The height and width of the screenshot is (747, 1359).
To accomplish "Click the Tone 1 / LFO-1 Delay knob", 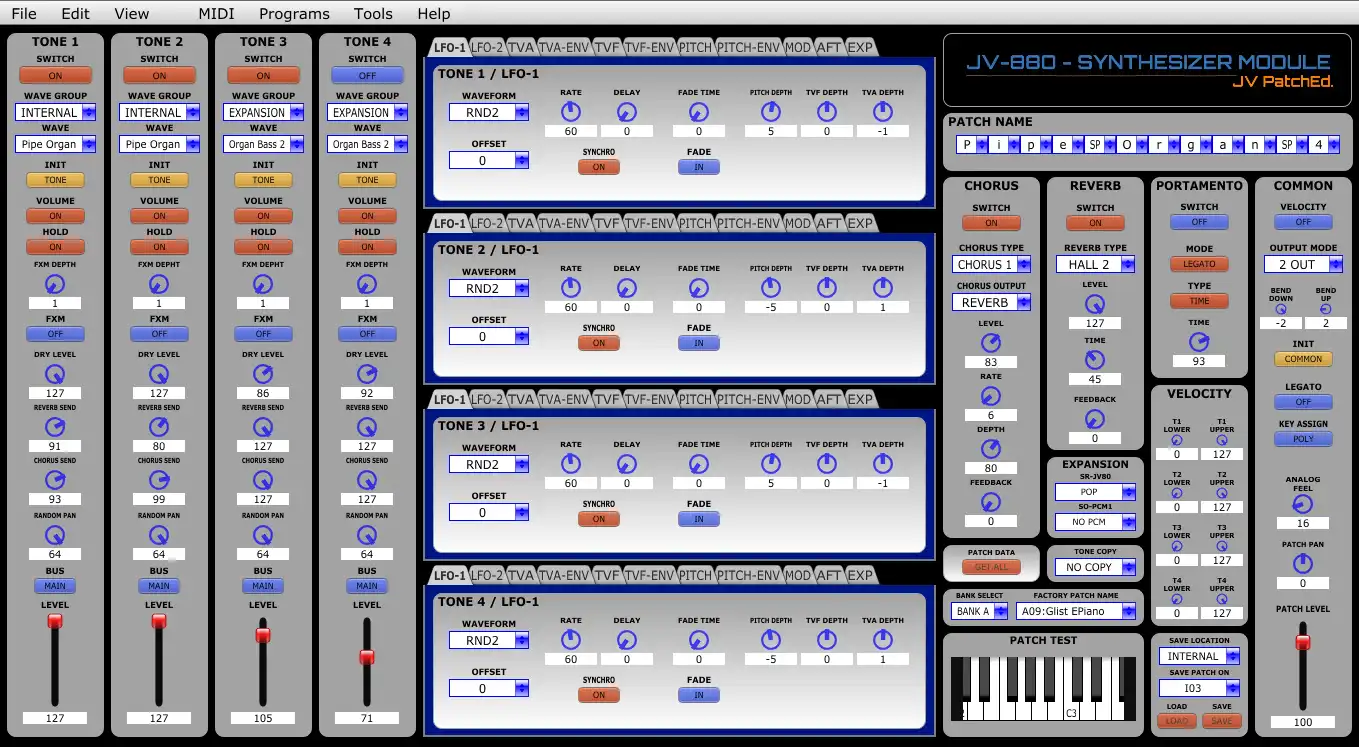I will click(627, 112).
